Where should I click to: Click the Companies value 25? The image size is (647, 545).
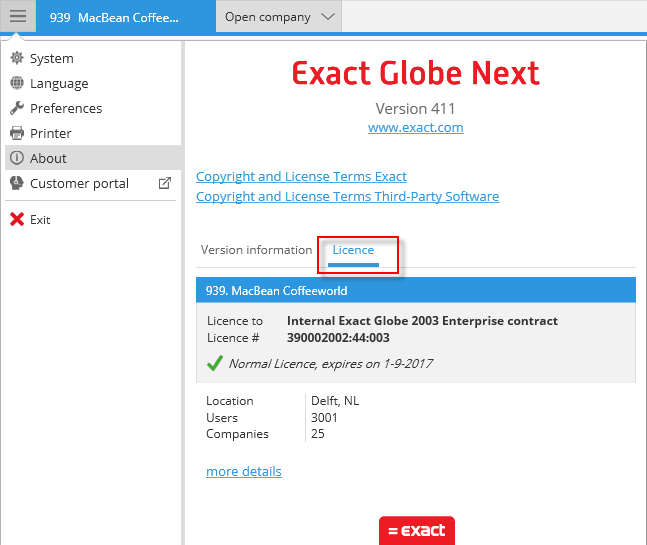[317, 434]
